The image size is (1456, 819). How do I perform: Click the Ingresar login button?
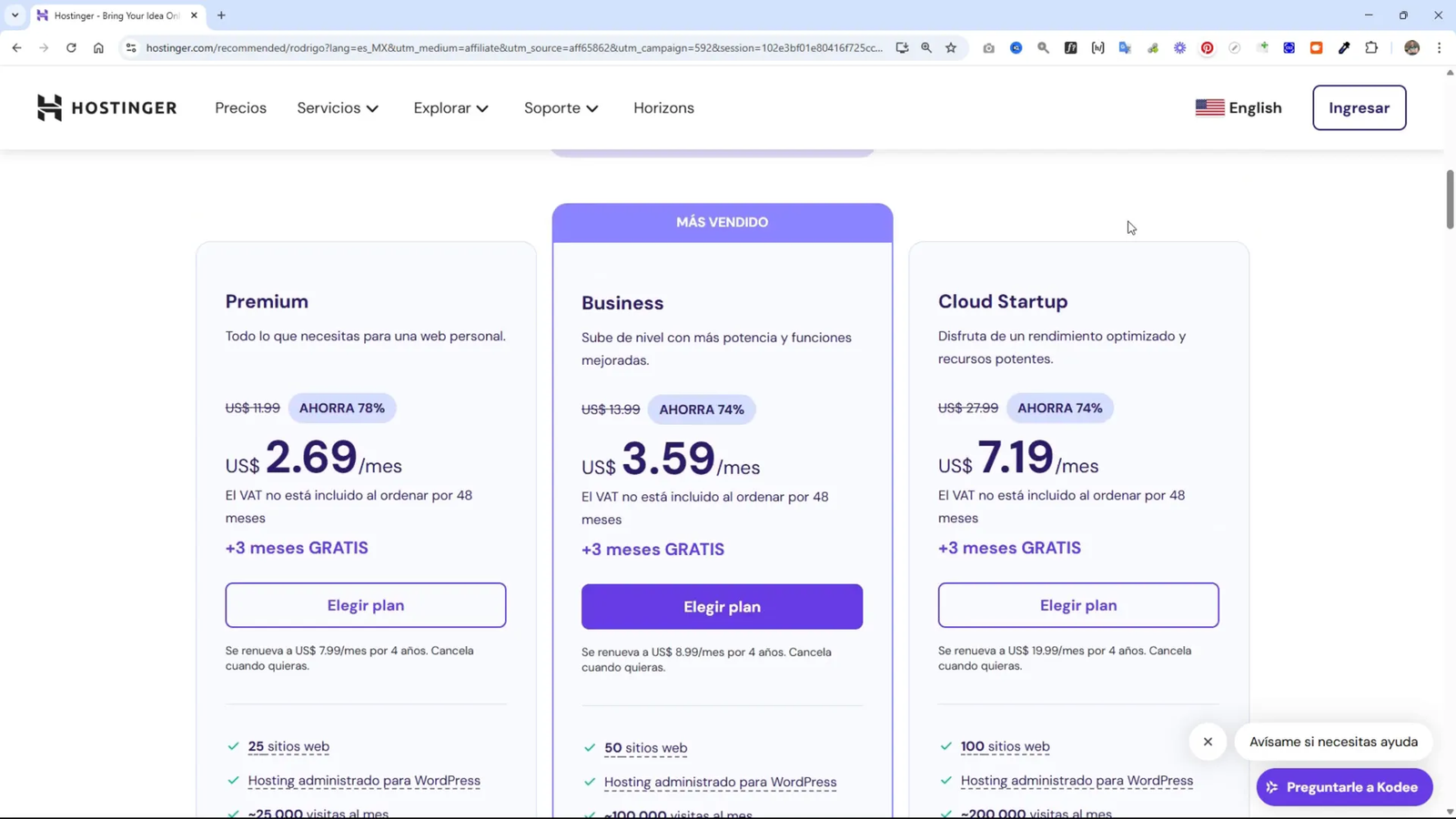click(x=1359, y=108)
